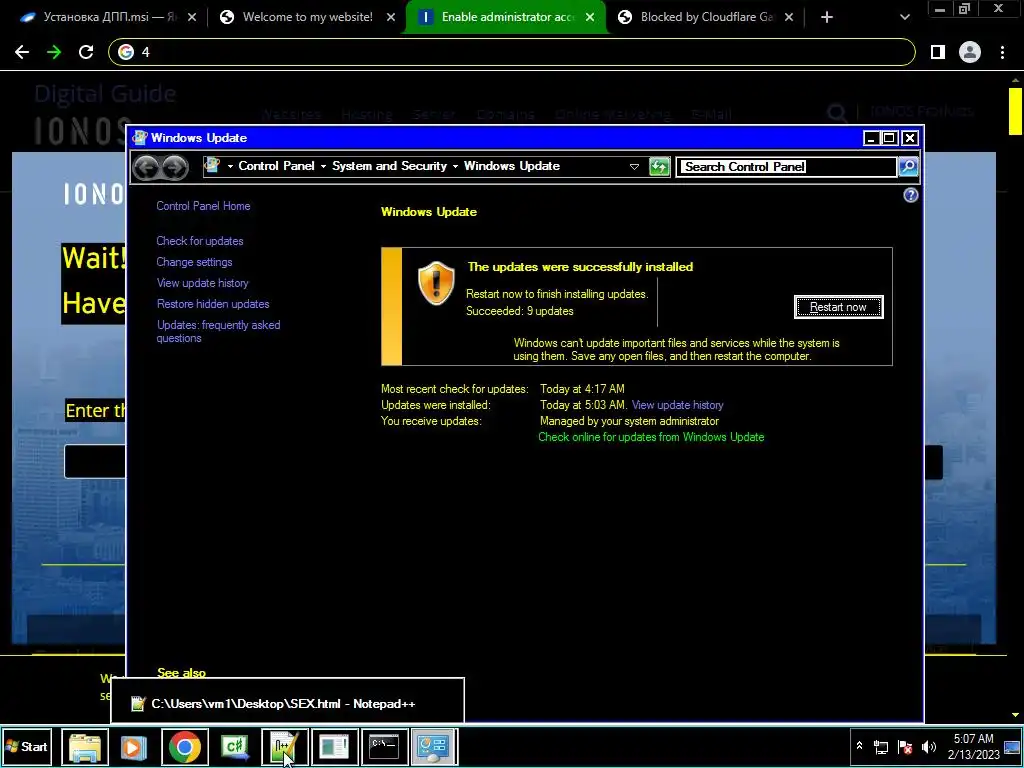Switch to Установка ДПП.msi tab
The image size is (1024, 768).
pyautogui.click(x=99, y=17)
